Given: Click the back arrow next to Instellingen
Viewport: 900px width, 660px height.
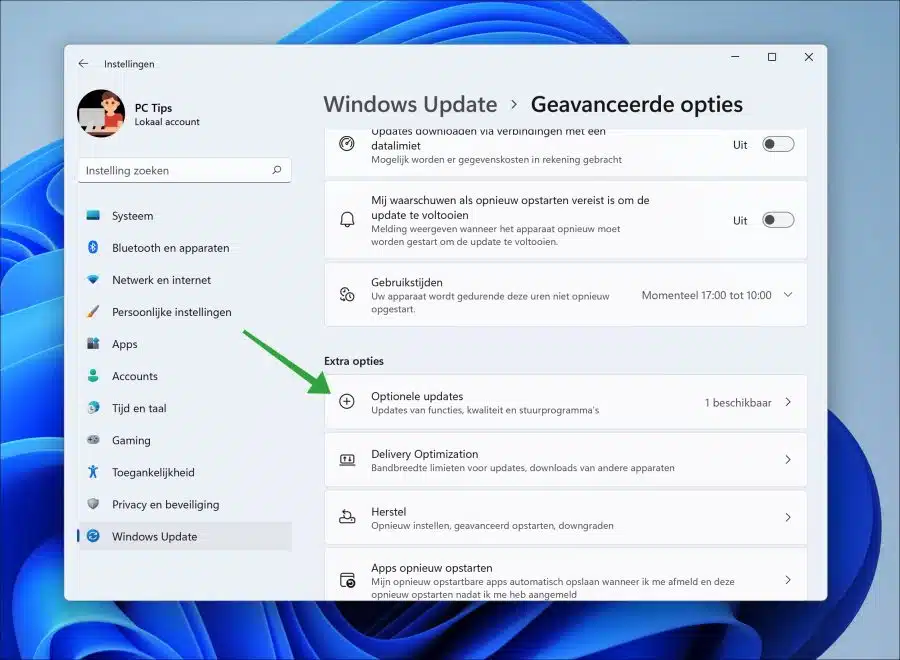Looking at the screenshot, I should pyautogui.click(x=83, y=64).
